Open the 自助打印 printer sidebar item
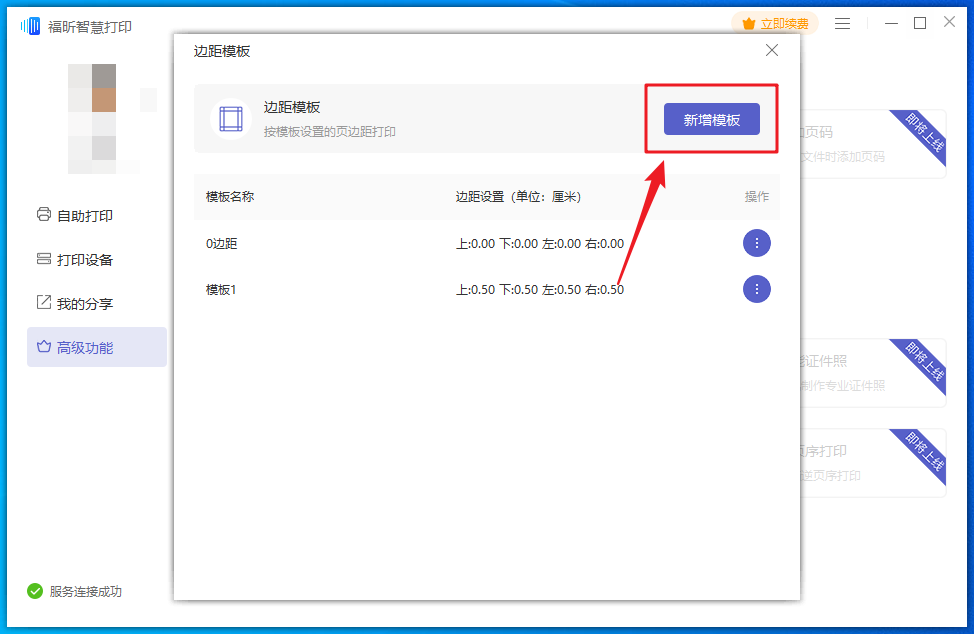This screenshot has width=974, height=634. pos(84,215)
